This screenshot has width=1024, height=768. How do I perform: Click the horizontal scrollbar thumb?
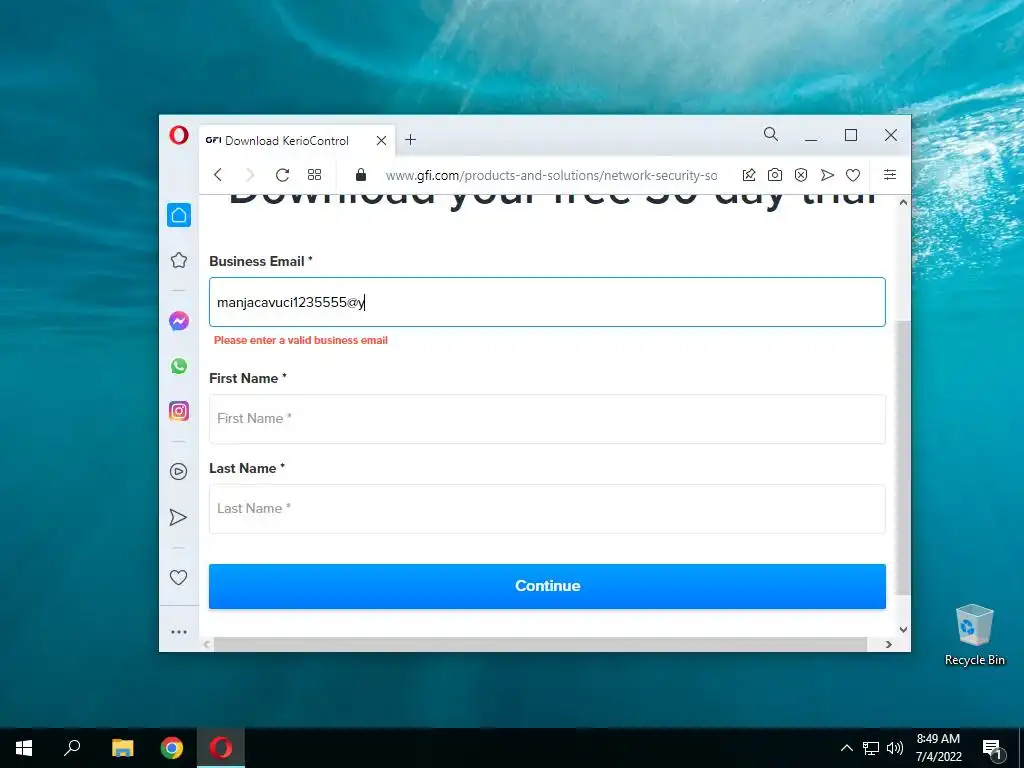[540, 644]
